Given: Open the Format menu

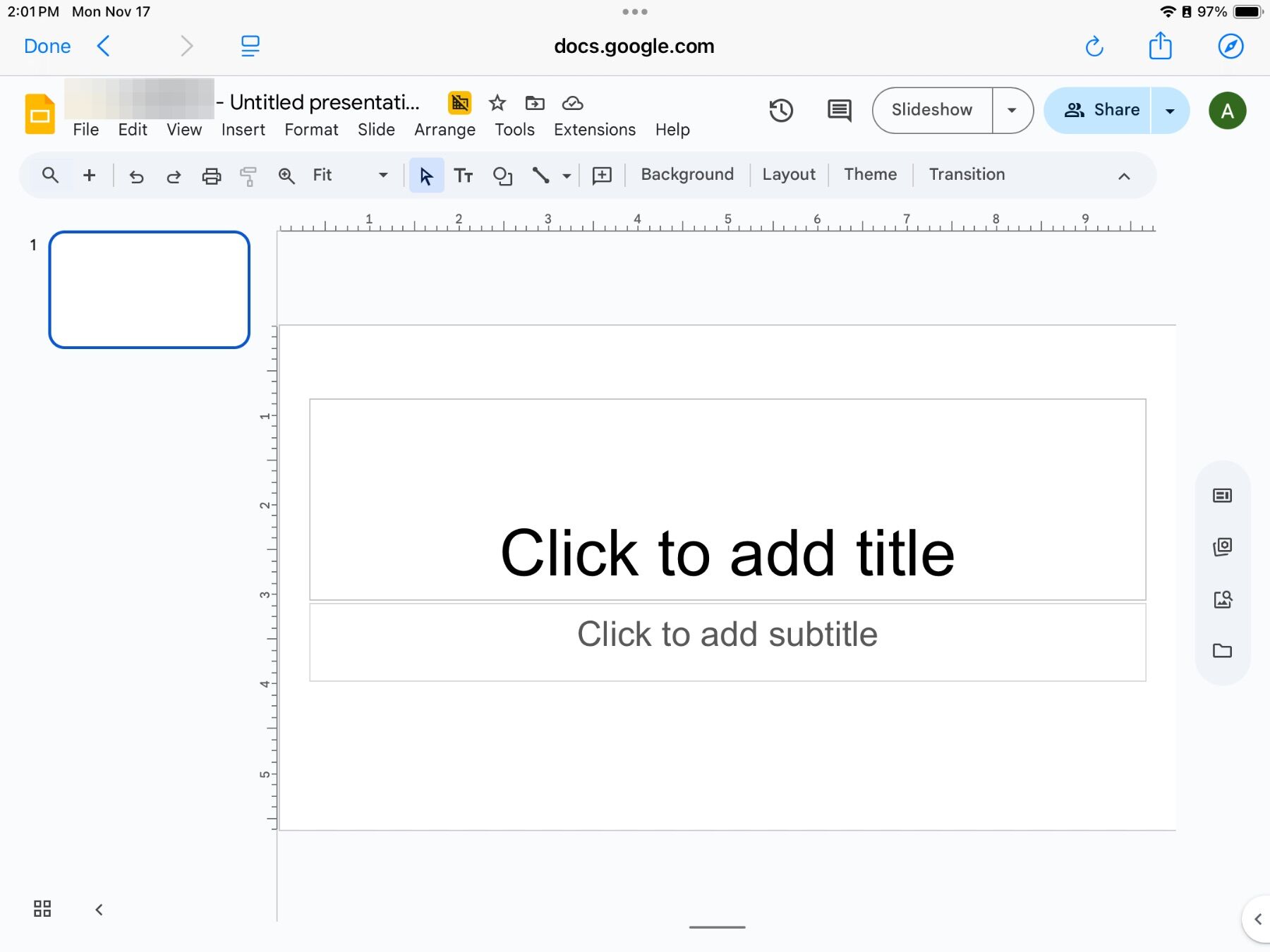Looking at the screenshot, I should (x=311, y=130).
